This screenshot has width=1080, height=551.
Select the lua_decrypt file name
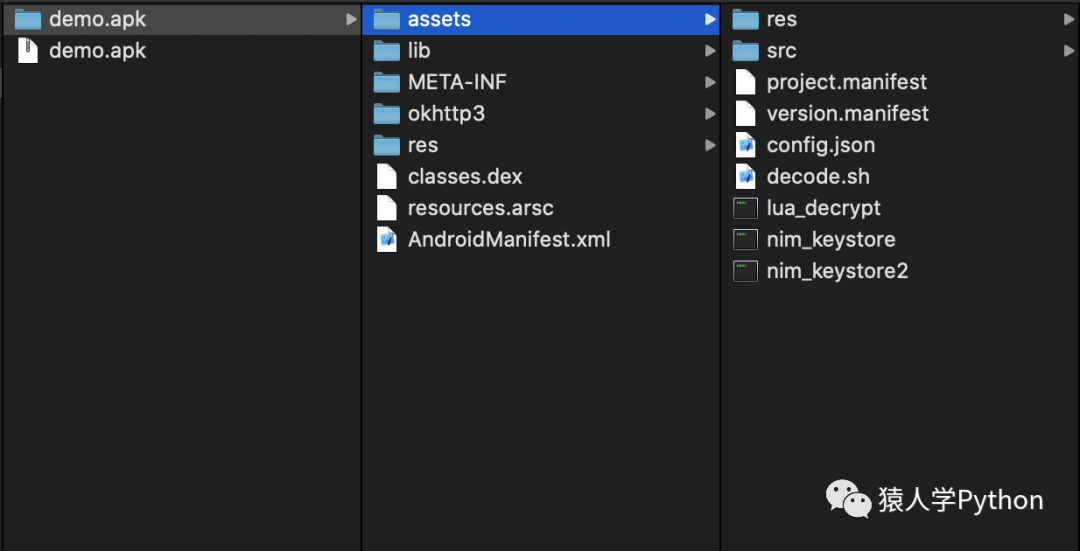824,208
